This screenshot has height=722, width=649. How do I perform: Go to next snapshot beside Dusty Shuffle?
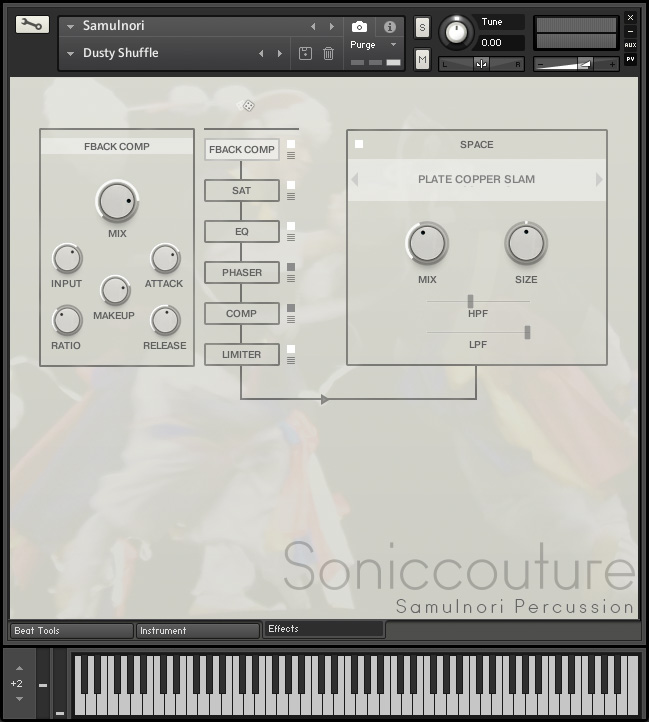coord(280,53)
